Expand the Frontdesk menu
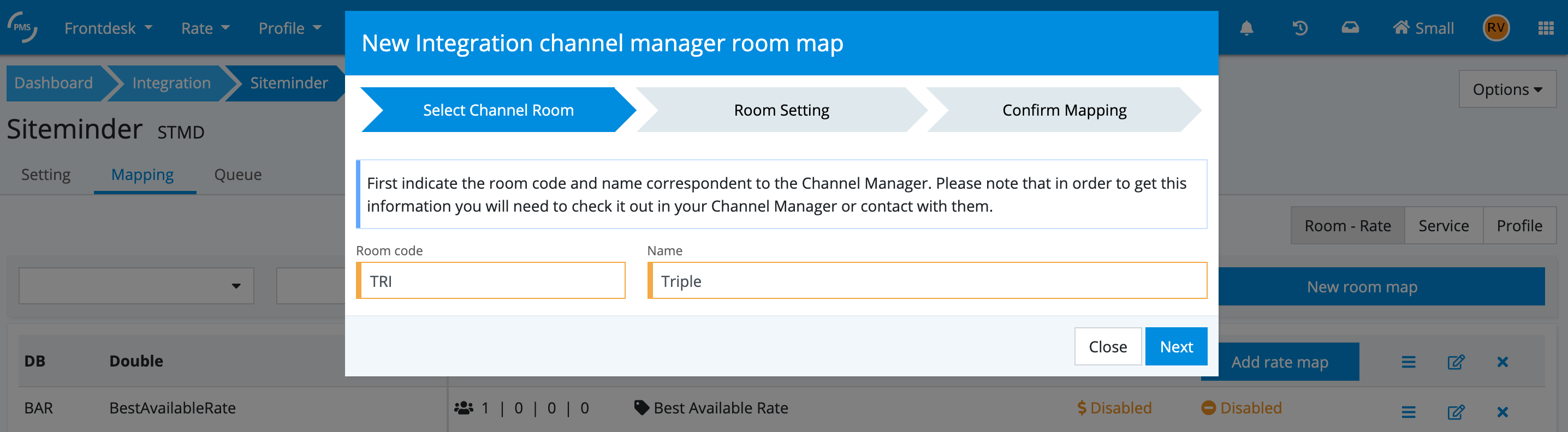The height and width of the screenshot is (432, 1568). [108, 28]
